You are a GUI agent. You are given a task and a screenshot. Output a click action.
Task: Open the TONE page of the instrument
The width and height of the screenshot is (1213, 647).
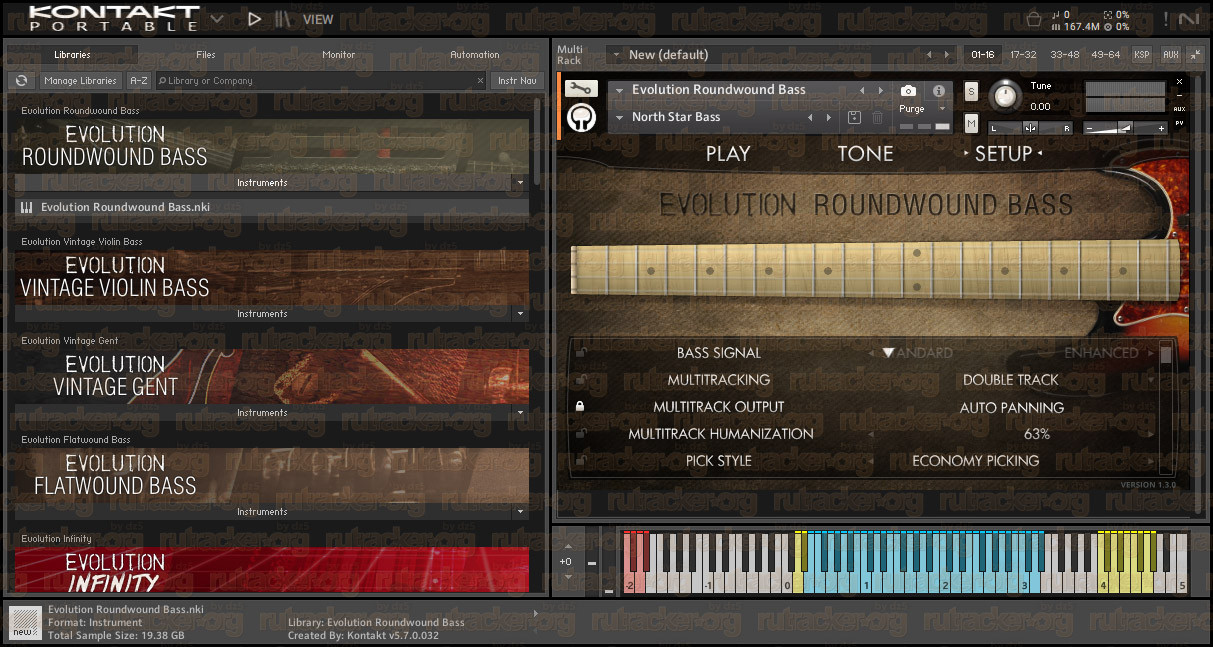(865, 154)
